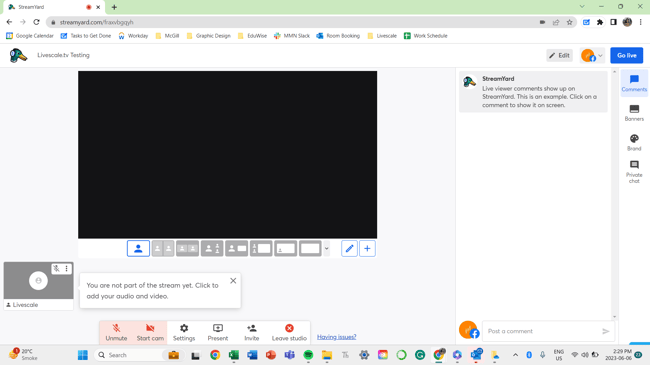Open the Work Schedule bookmark
Screen dimensions: 650x365
(426, 36)
